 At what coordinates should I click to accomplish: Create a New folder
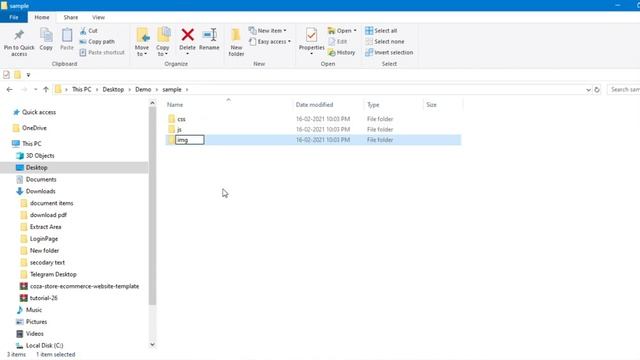236,42
